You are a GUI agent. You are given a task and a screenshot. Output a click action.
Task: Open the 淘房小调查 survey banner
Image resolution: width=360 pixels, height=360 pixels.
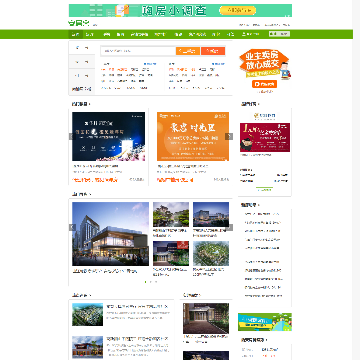coord(180,10)
